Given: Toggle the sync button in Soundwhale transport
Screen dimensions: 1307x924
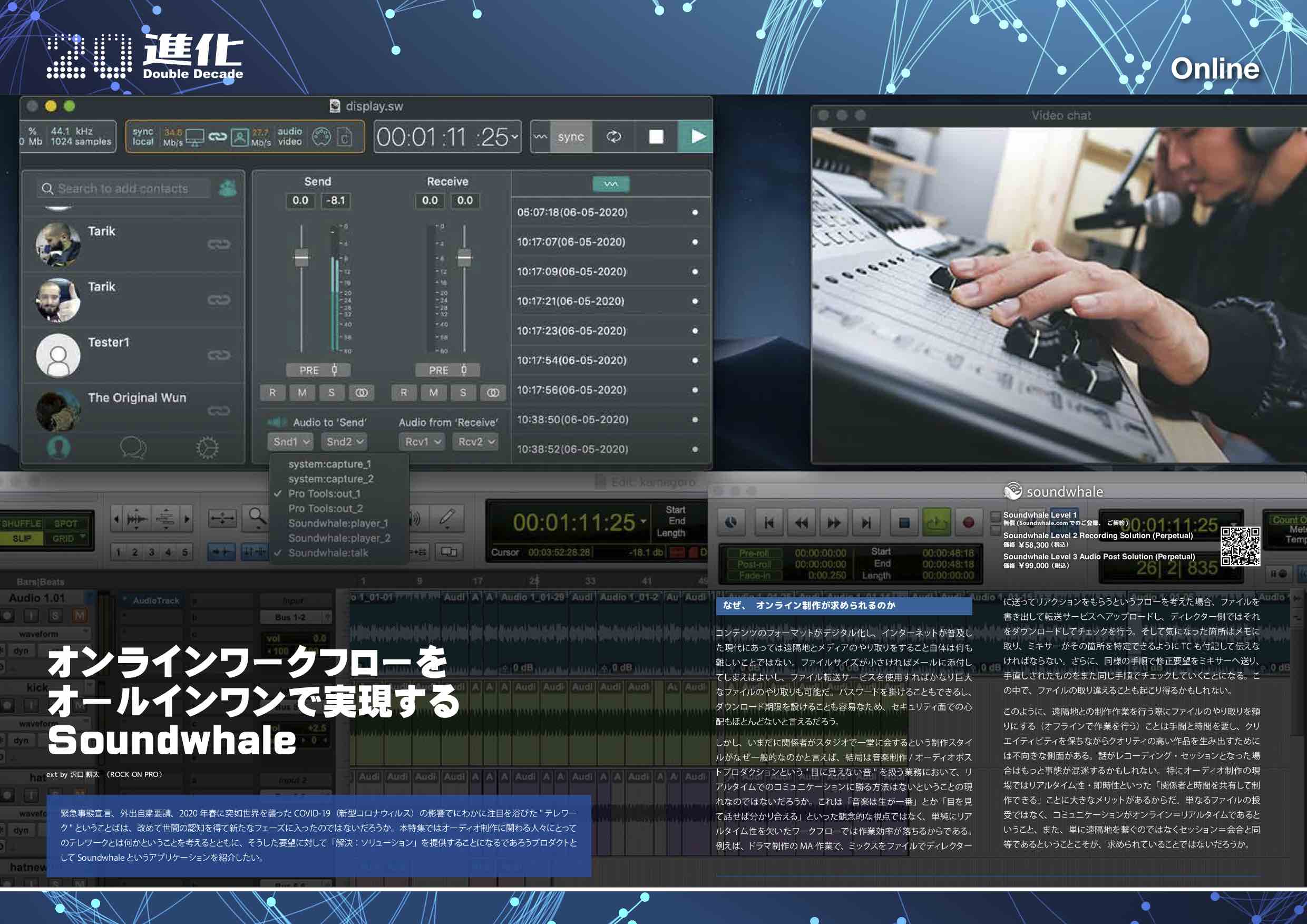Looking at the screenshot, I should coord(571,137).
